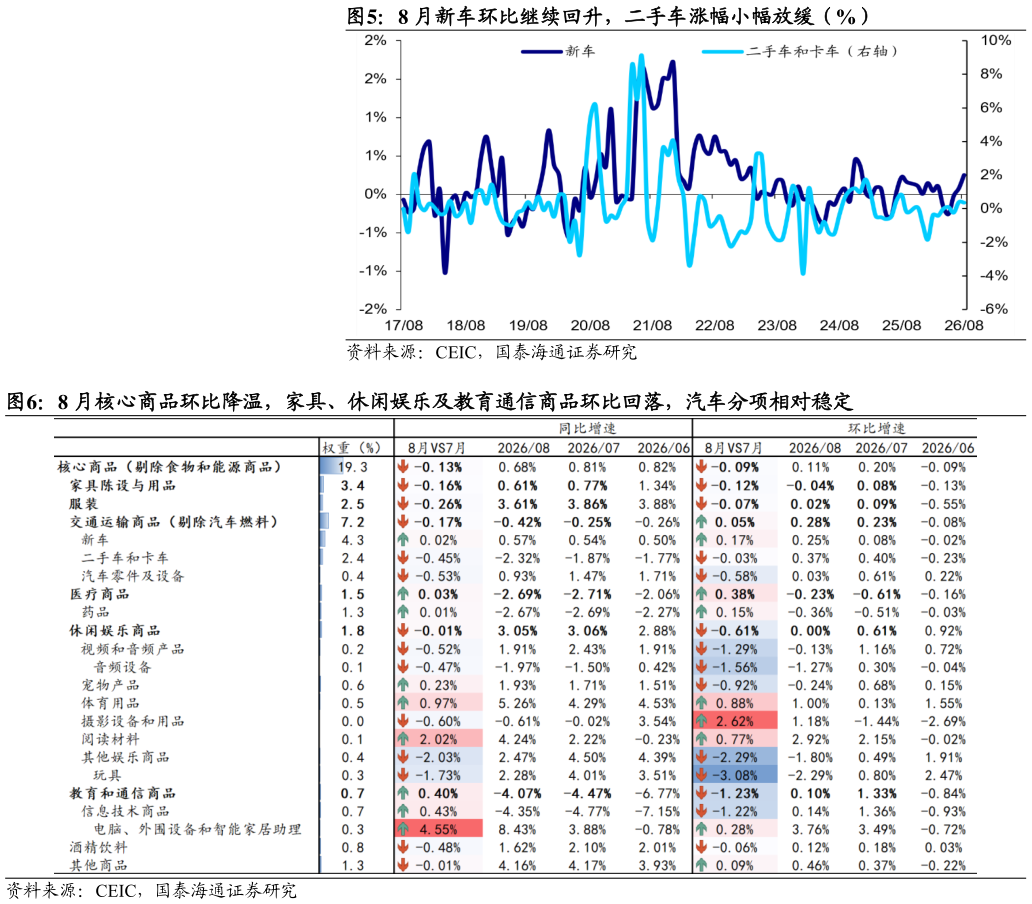Screen dimensions: 1032x904
Task: Click the down arrow beside -0.53%
Action: coord(403,576)
